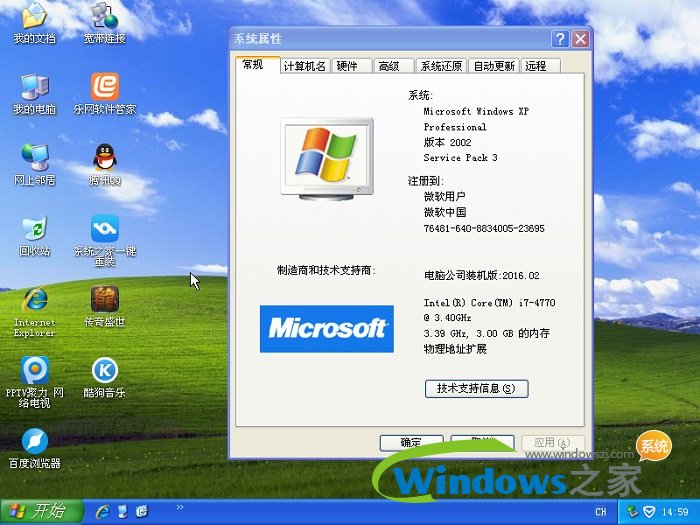This screenshot has height=525, width=700.
Task: Expand the quick launch chevron in taskbar
Action: point(180,508)
